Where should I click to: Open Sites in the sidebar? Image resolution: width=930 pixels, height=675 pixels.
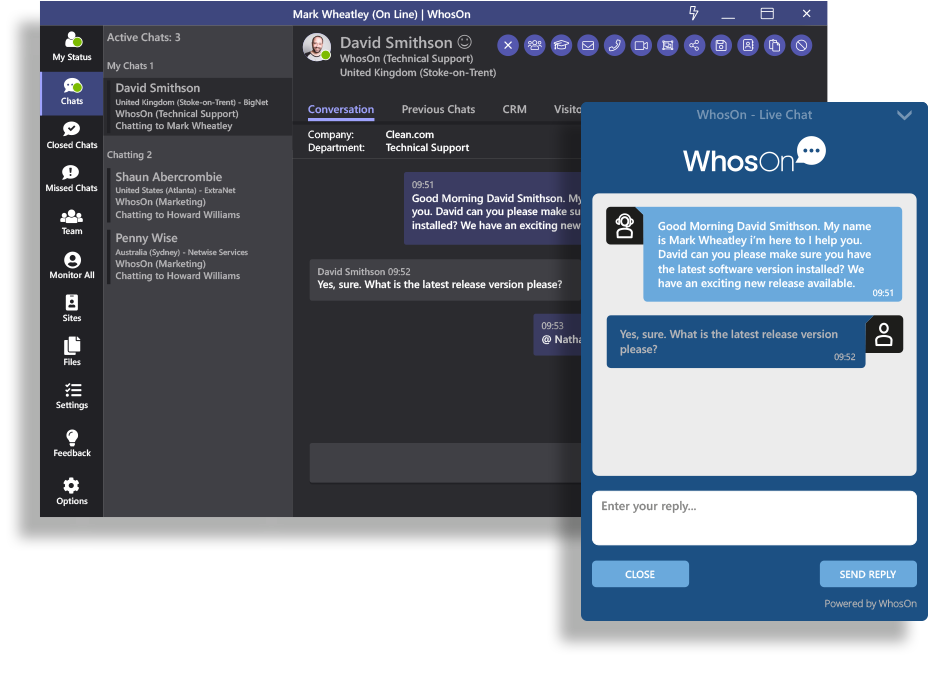pos(72,308)
